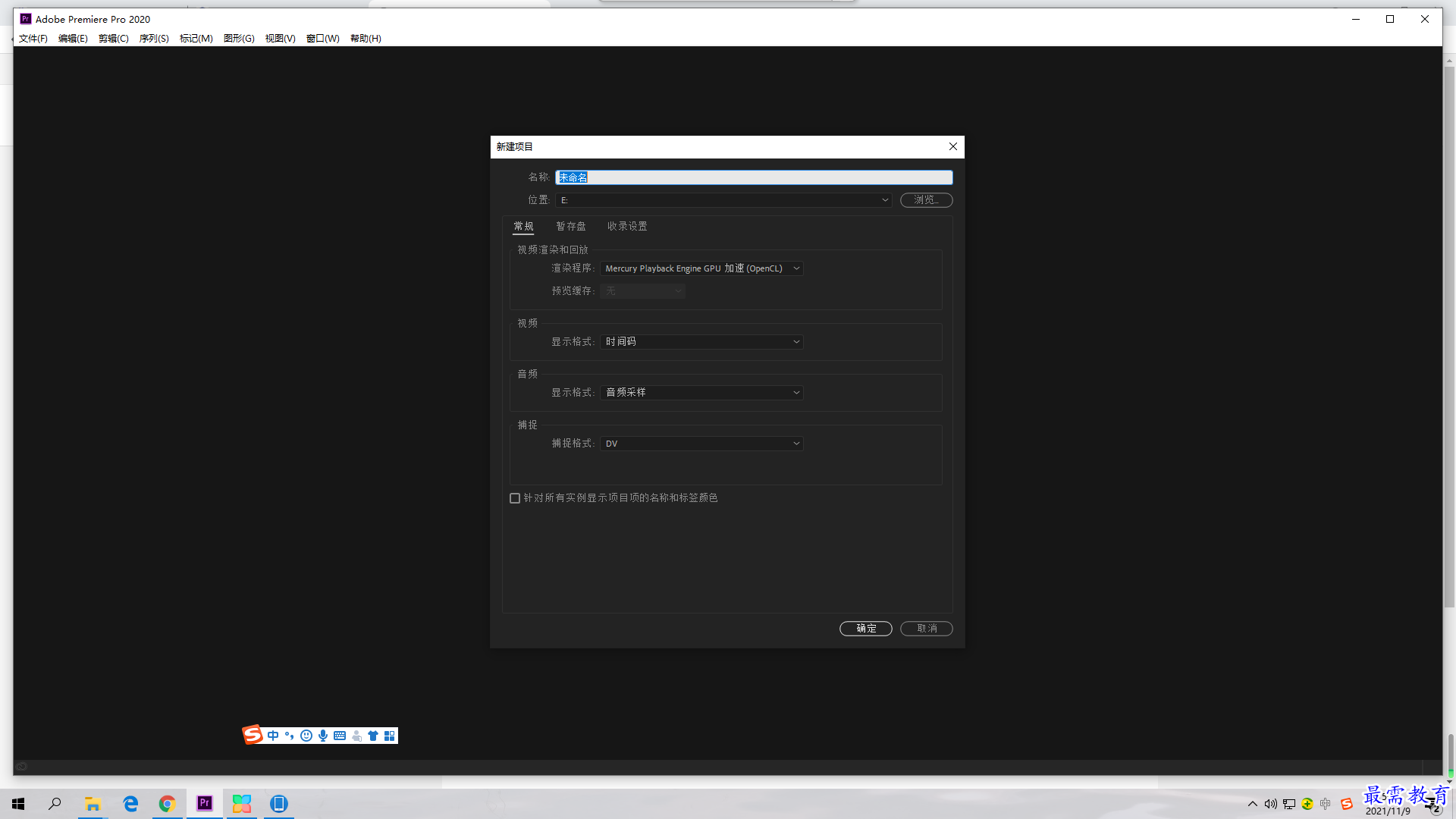Viewport: 1456px width, 819px height.
Task: Open the 渲染程序 renderer dropdown
Action: [701, 268]
